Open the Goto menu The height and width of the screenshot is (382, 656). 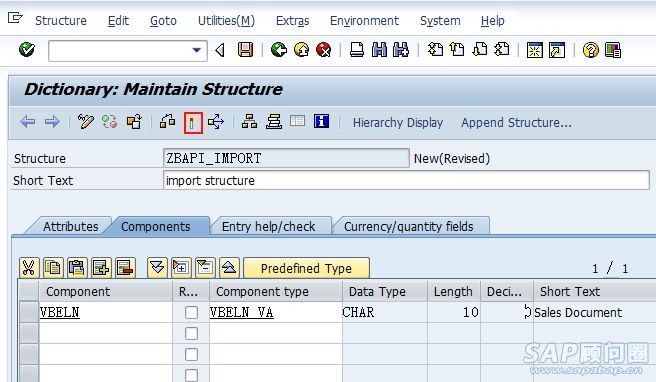[x=163, y=21]
